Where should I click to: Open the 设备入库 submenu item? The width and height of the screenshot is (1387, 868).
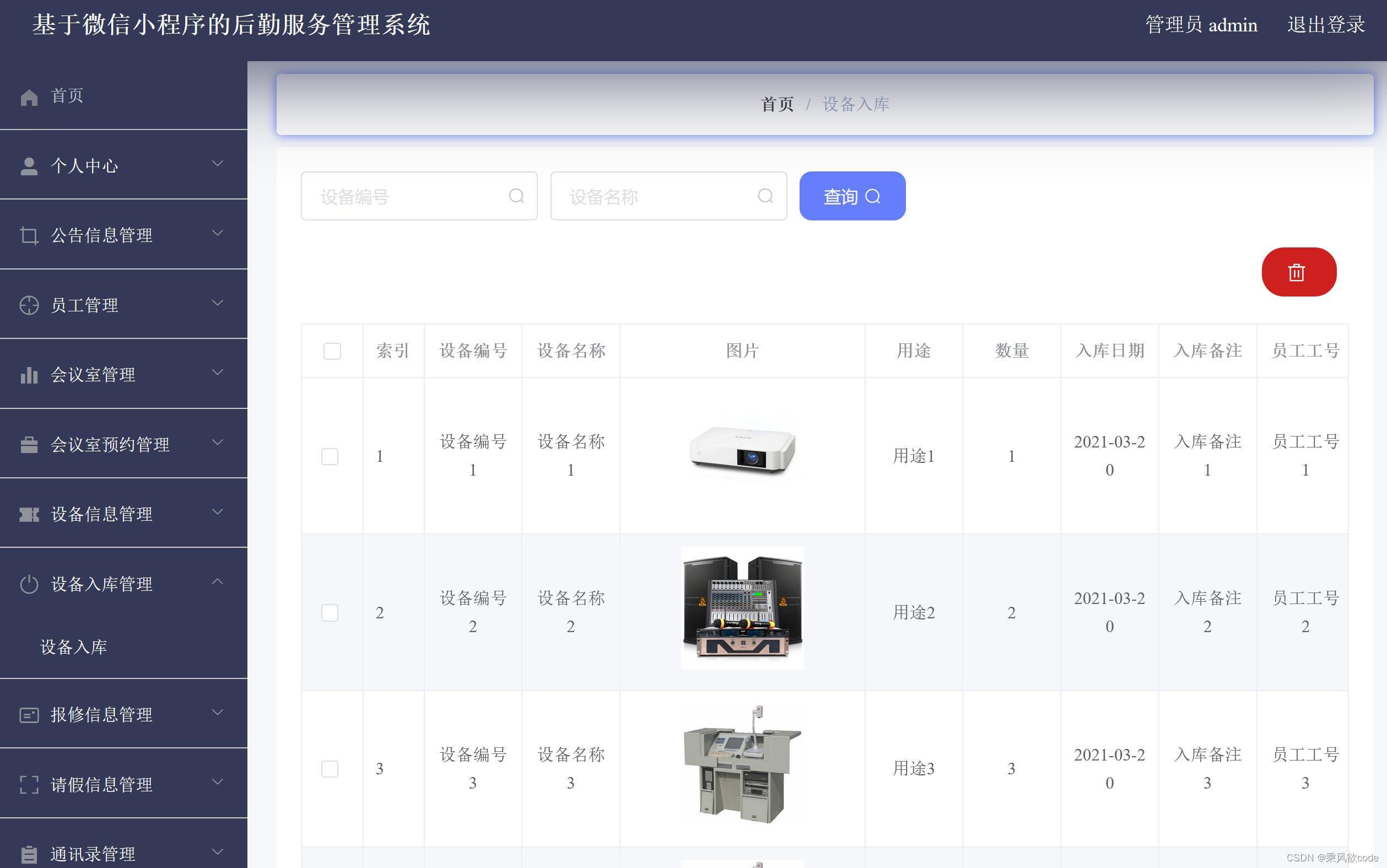coord(73,648)
